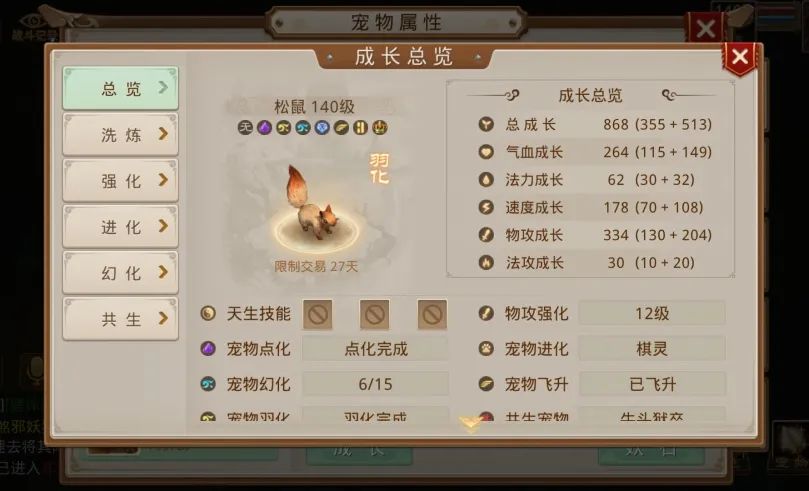Open the 共生 tab
The image size is (809, 491).
click(120, 319)
